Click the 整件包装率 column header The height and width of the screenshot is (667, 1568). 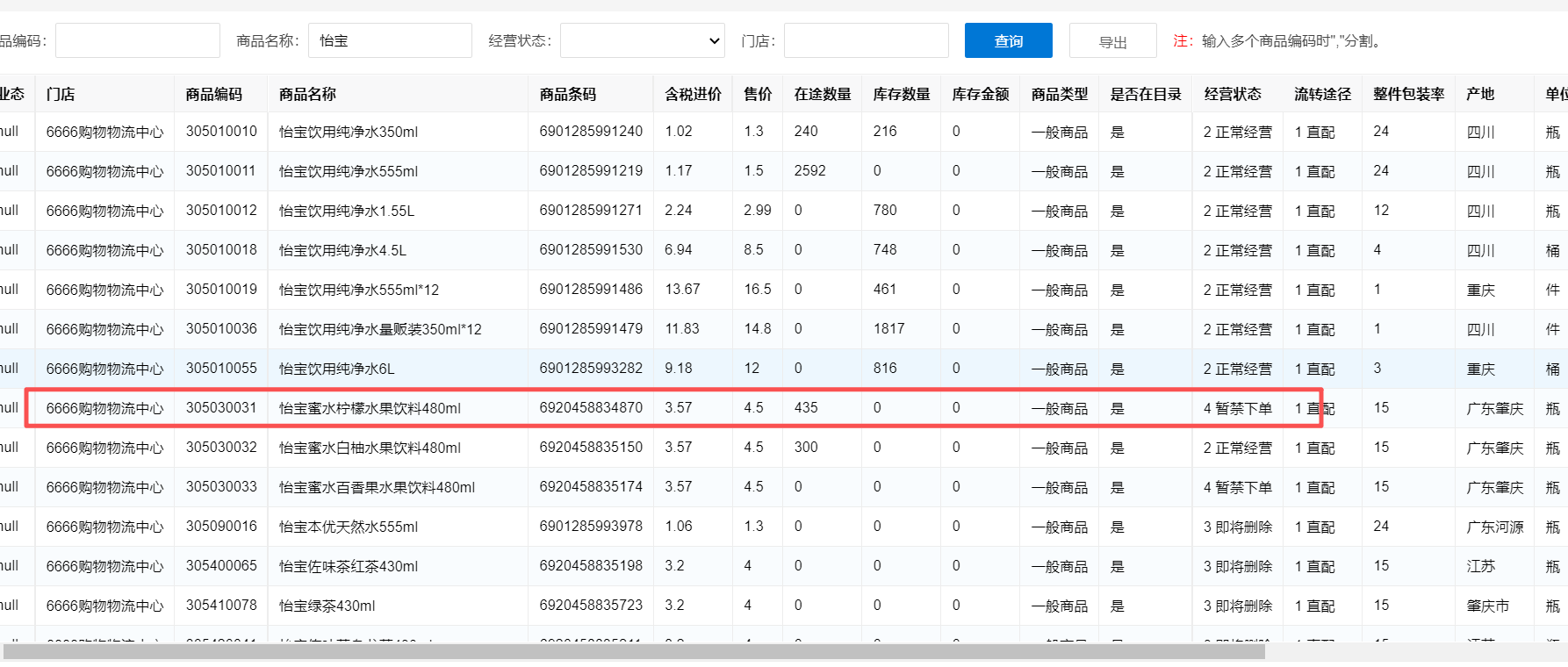pos(1408,94)
